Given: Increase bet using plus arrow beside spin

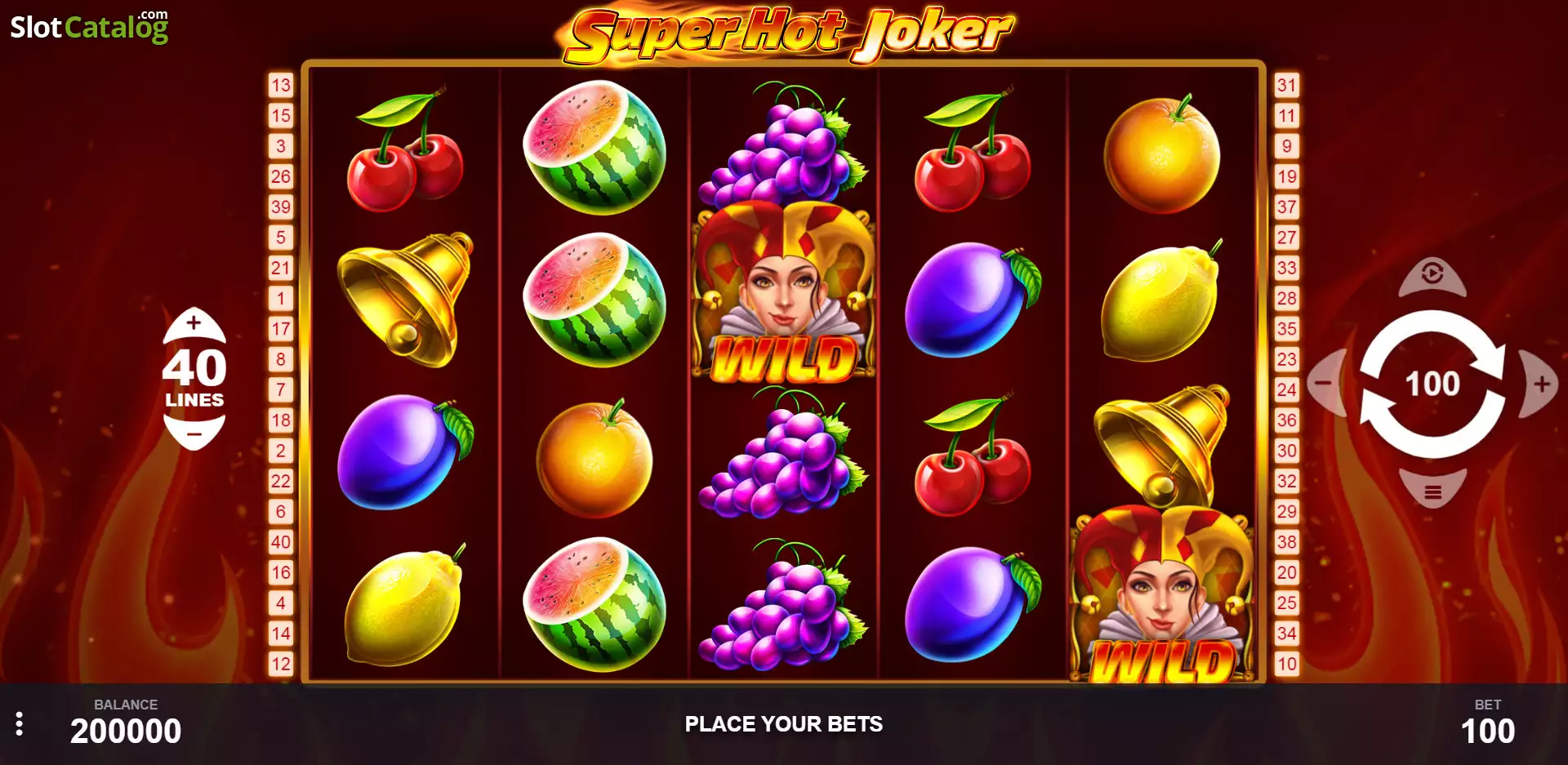Looking at the screenshot, I should [x=1539, y=384].
